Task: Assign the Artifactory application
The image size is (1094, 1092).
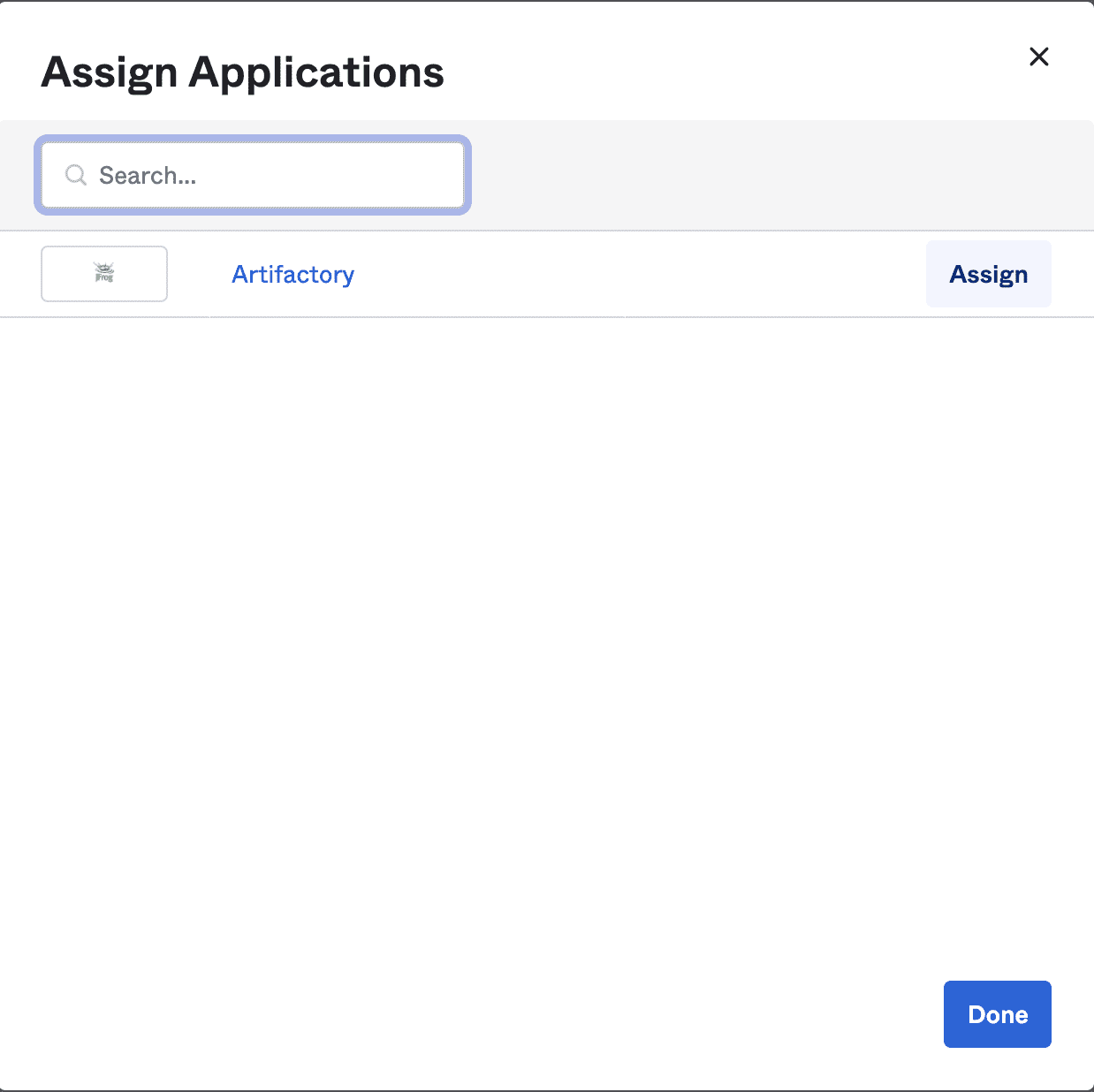Action: click(x=988, y=274)
